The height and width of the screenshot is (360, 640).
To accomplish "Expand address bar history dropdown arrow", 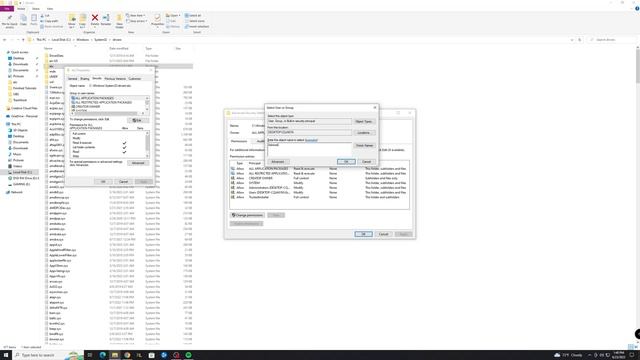I will tap(572, 40).
